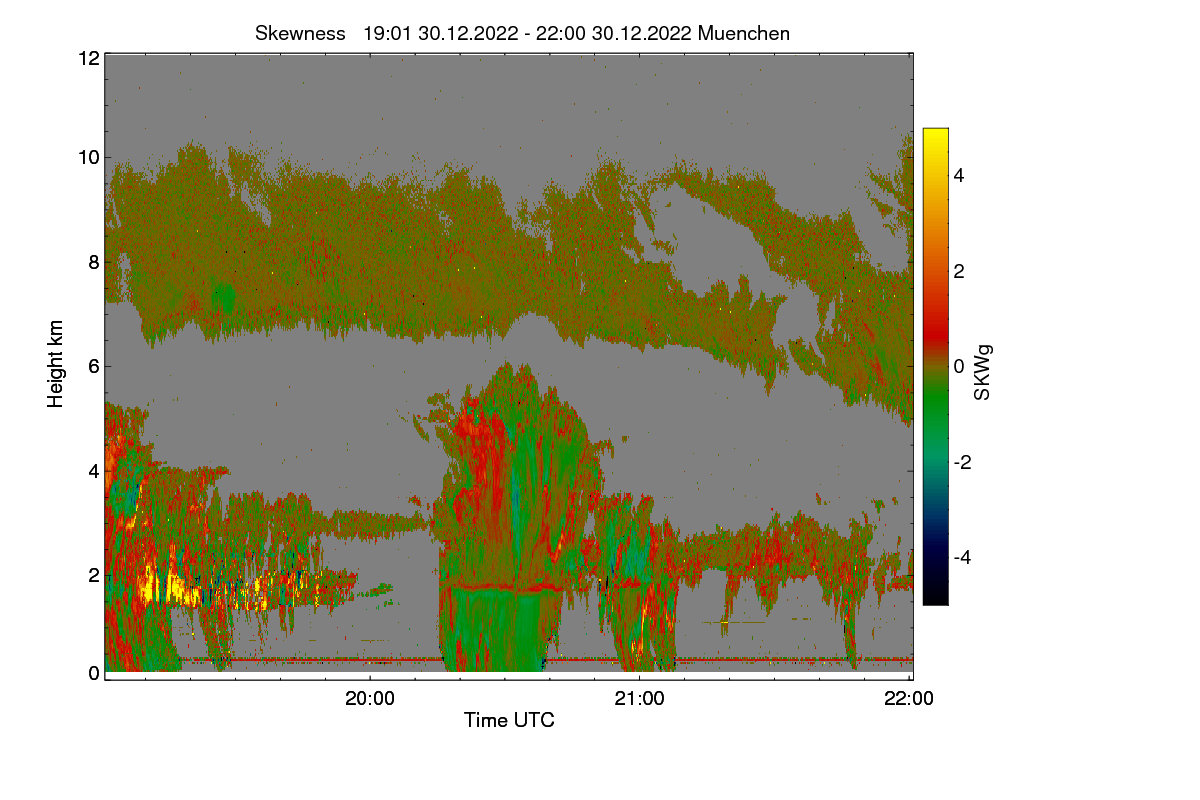Click the '20:00' time tick label

click(x=370, y=699)
